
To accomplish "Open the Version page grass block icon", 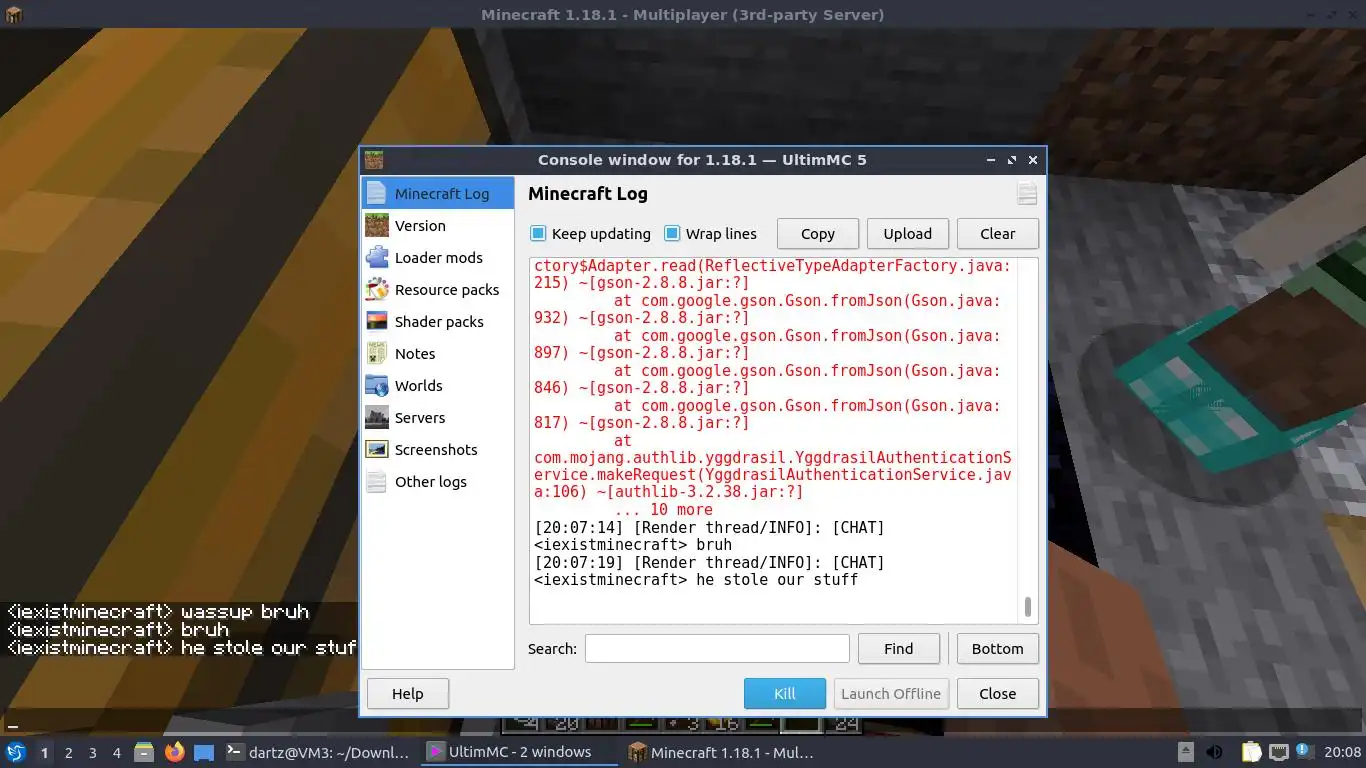I will (377, 225).
